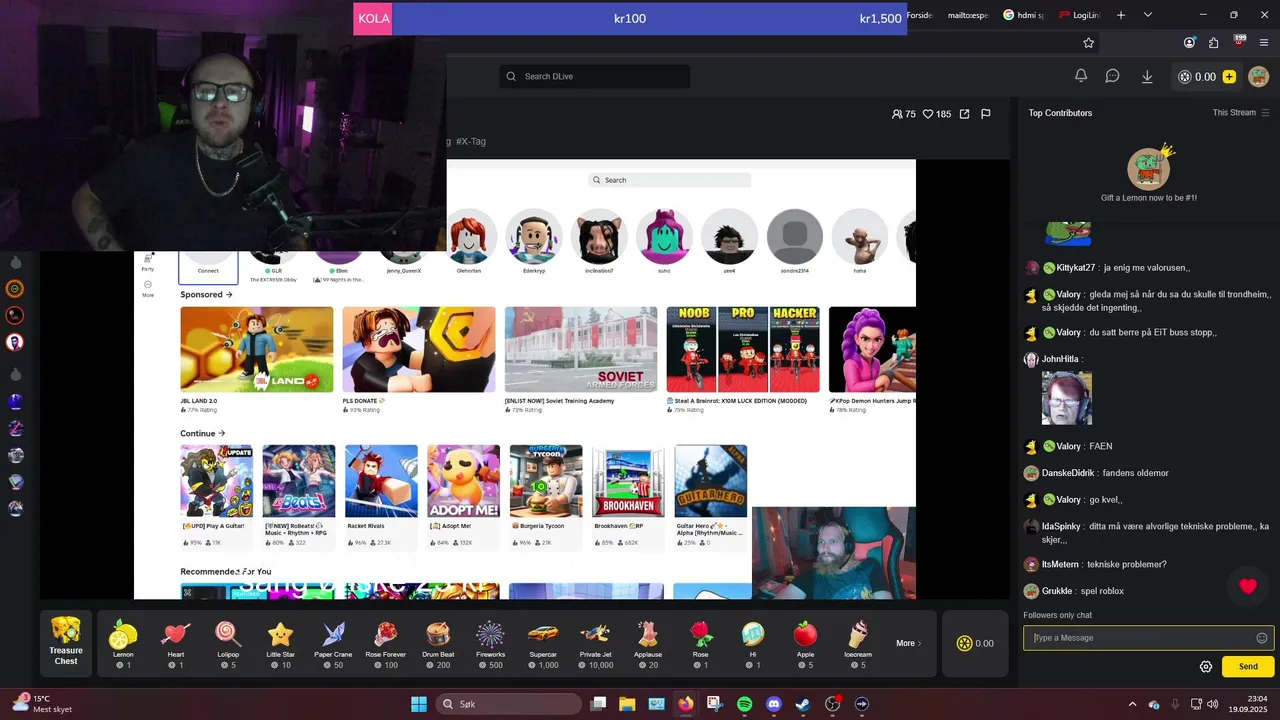
Task: Click DanskeDidrik's username in chat
Action: click(1068, 473)
